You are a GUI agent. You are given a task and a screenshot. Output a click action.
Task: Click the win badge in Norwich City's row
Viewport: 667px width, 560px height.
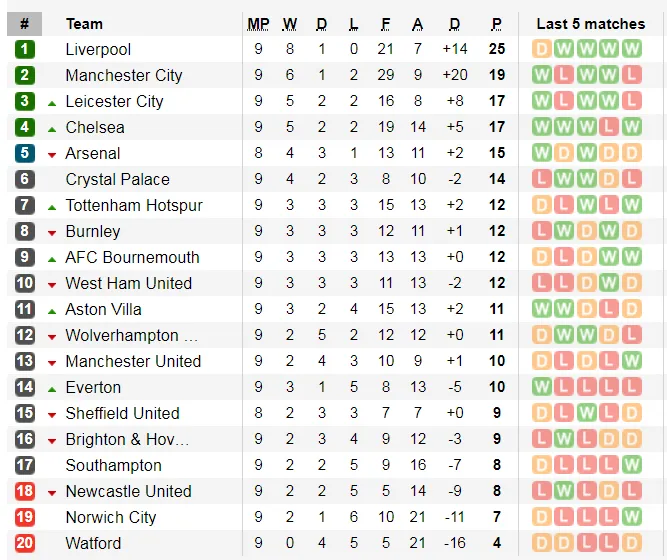click(631, 517)
